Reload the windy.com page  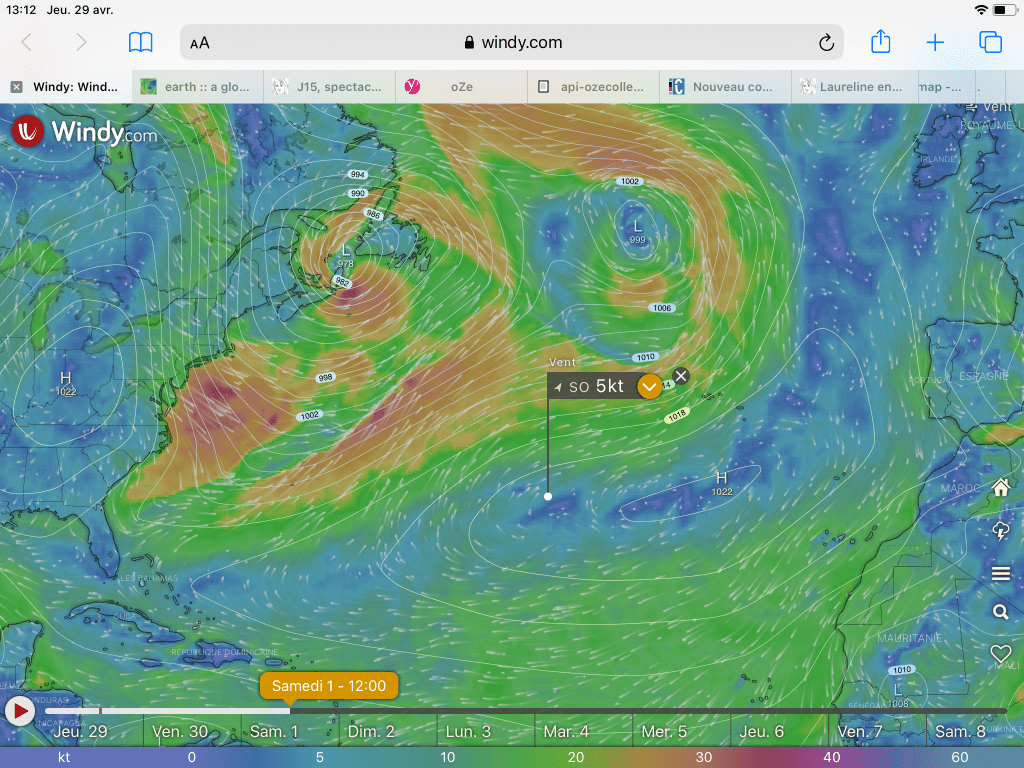(826, 43)
